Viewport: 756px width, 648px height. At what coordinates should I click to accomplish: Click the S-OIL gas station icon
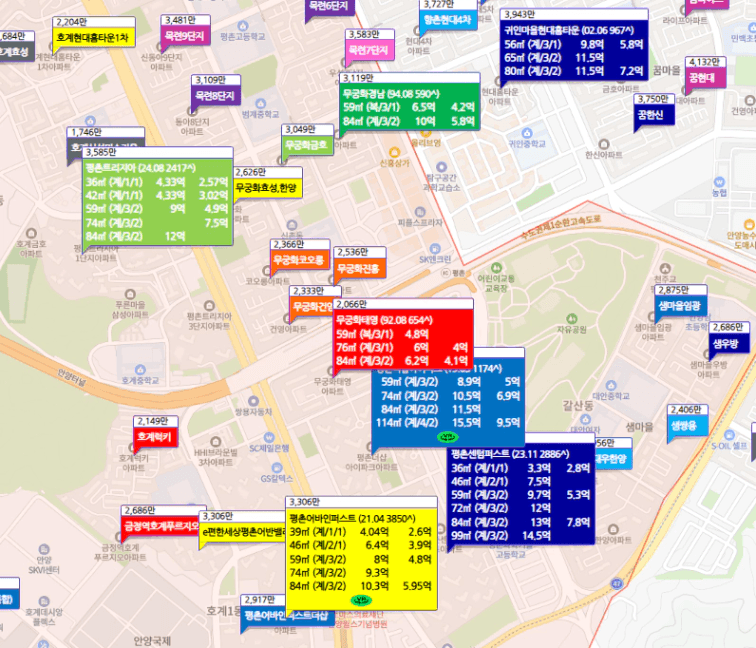(729, 435)
